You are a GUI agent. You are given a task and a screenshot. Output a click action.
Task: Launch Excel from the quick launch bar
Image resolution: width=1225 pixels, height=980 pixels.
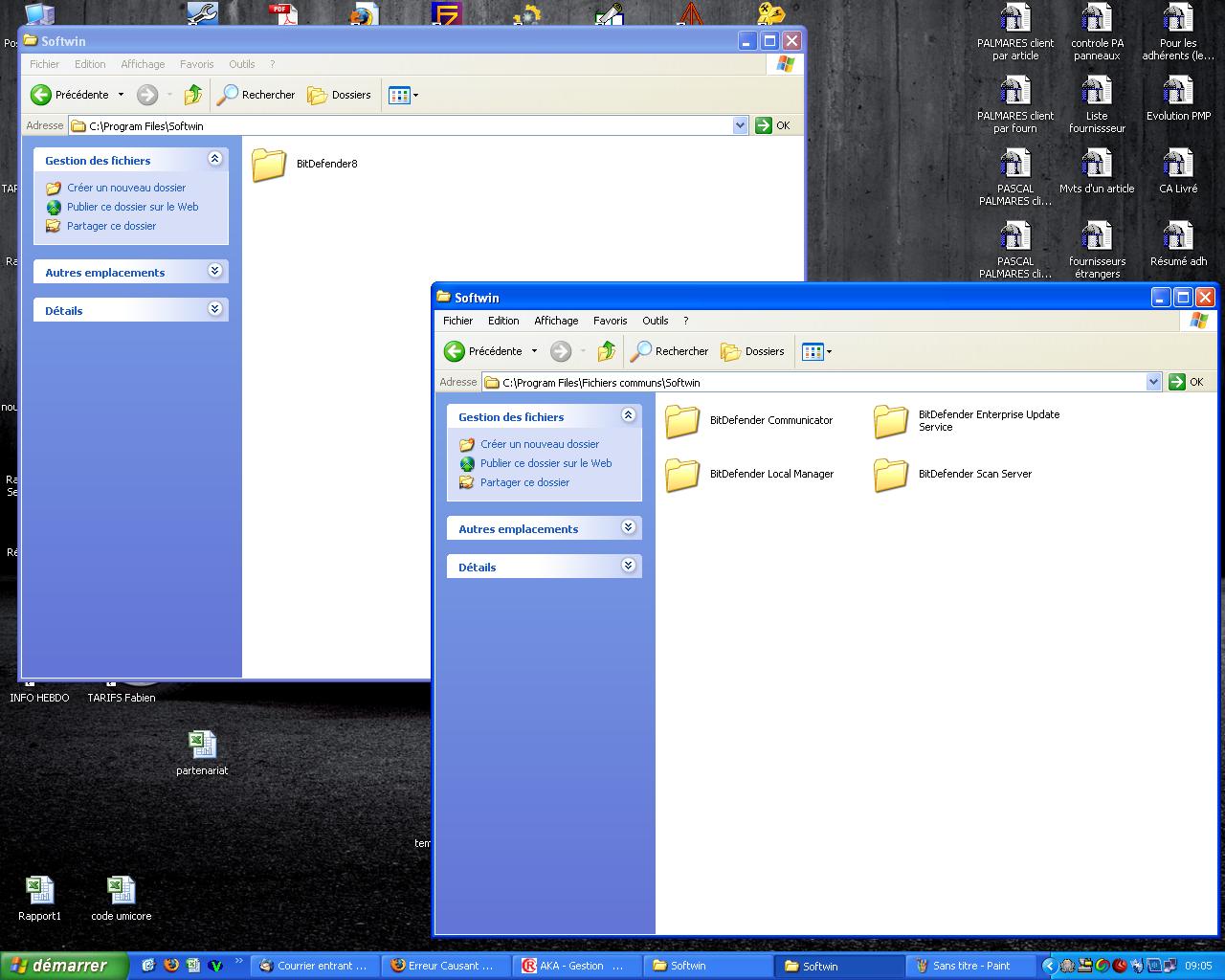pyautogui.click(x=193, y=966)
